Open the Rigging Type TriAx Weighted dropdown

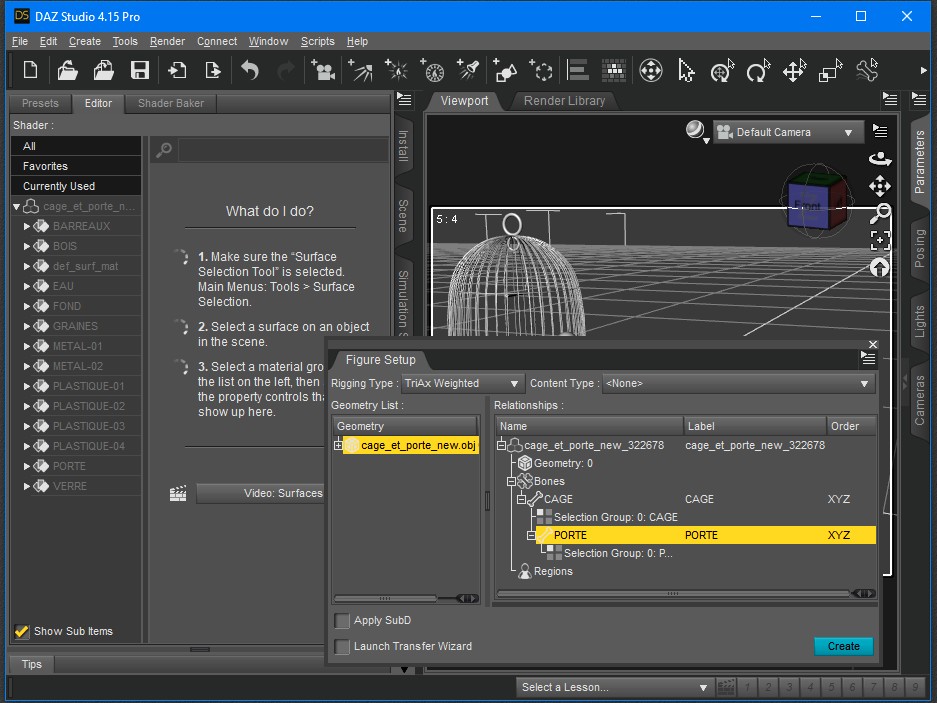[462, 383]
